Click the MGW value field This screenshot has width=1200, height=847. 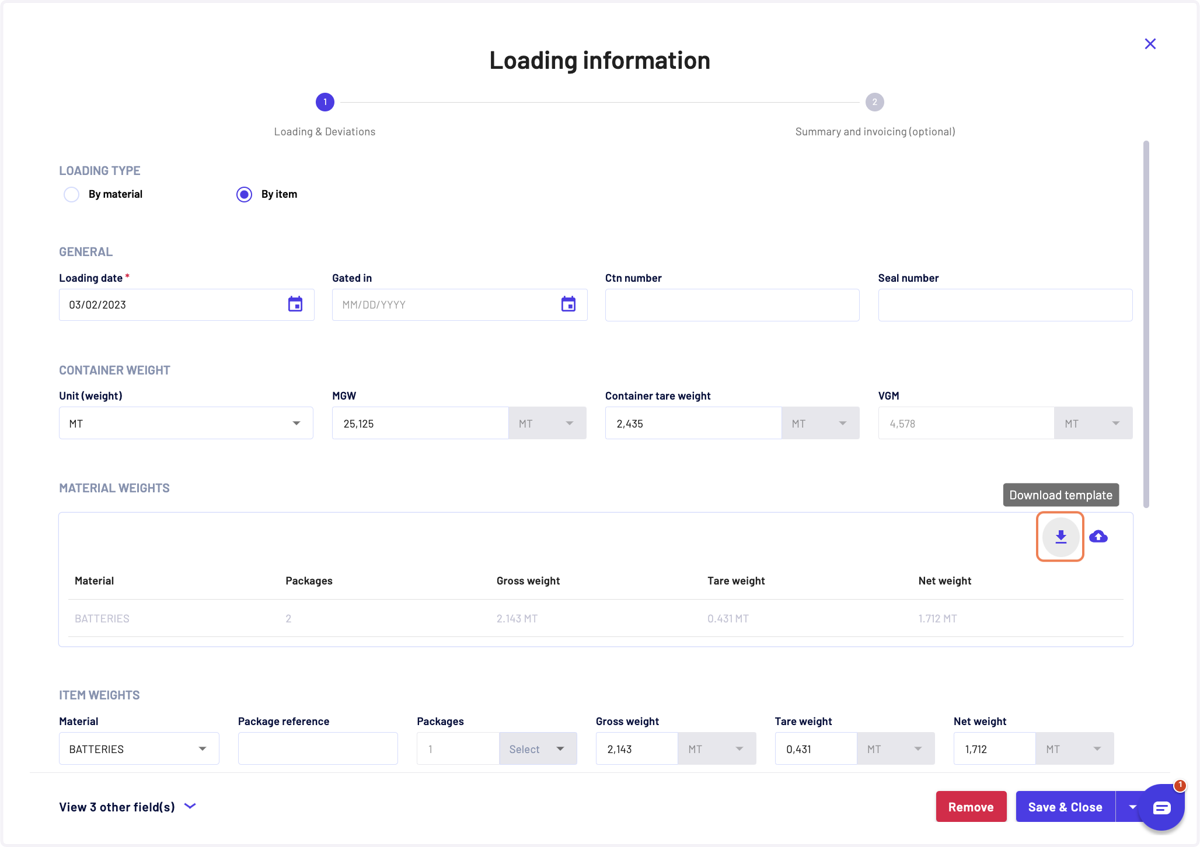click(420, 423)
